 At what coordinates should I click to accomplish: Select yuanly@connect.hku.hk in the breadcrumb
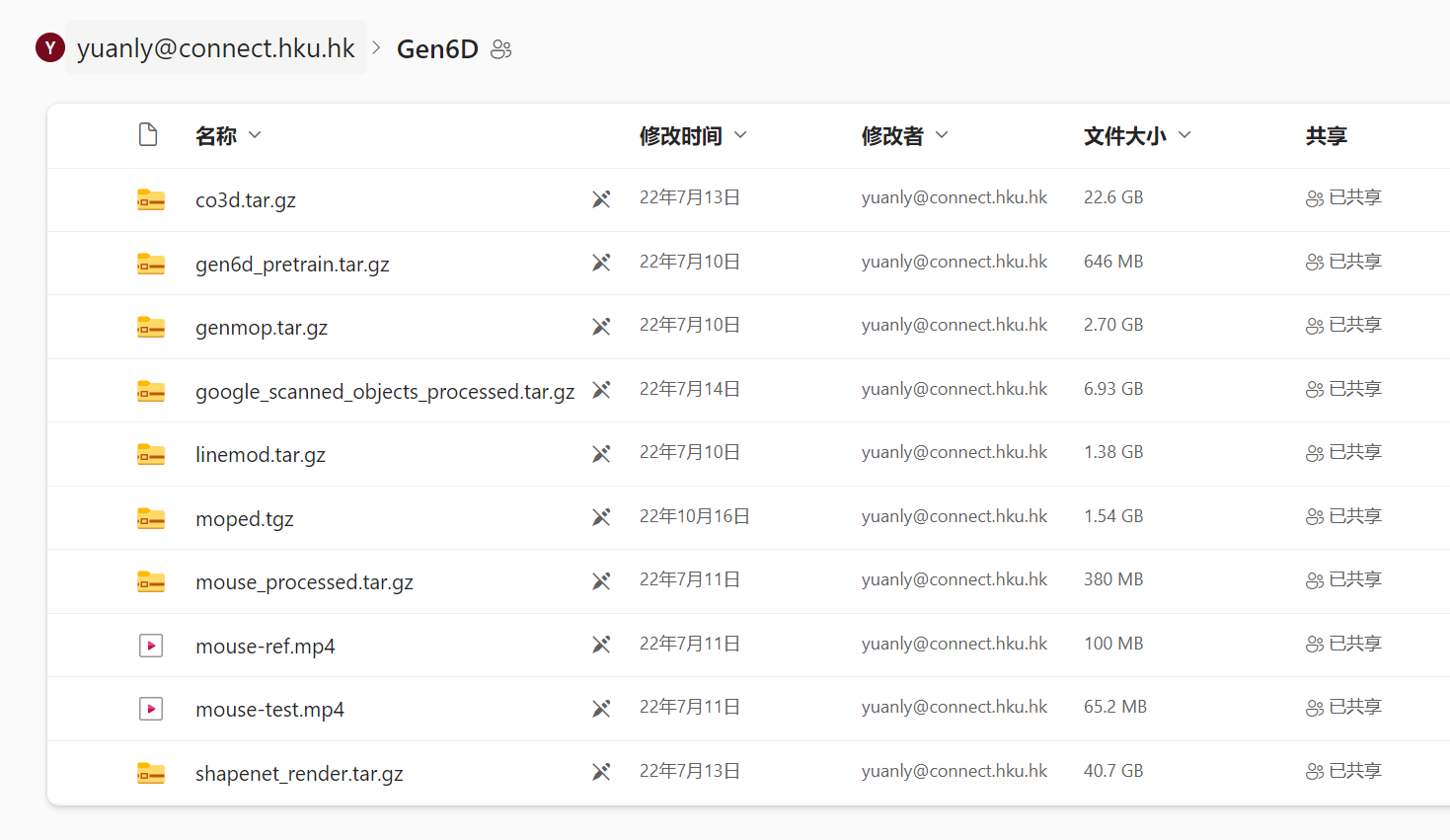click(215, 47)
